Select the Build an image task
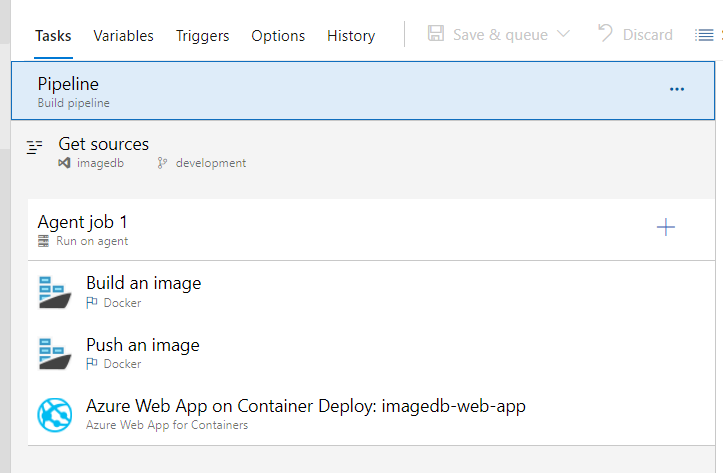The image size is (723, 473). coord(144,283)
